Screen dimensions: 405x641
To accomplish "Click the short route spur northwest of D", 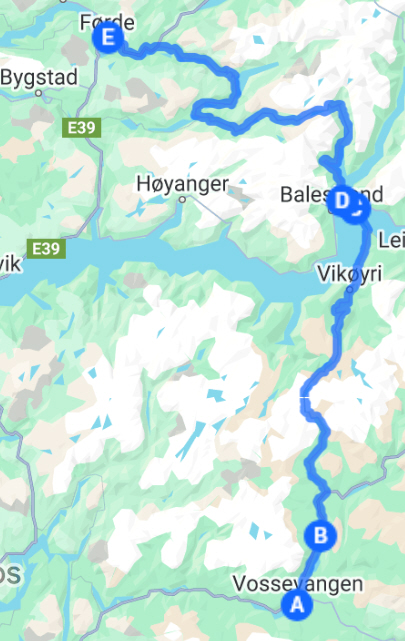I will click(x=329, y=164).
